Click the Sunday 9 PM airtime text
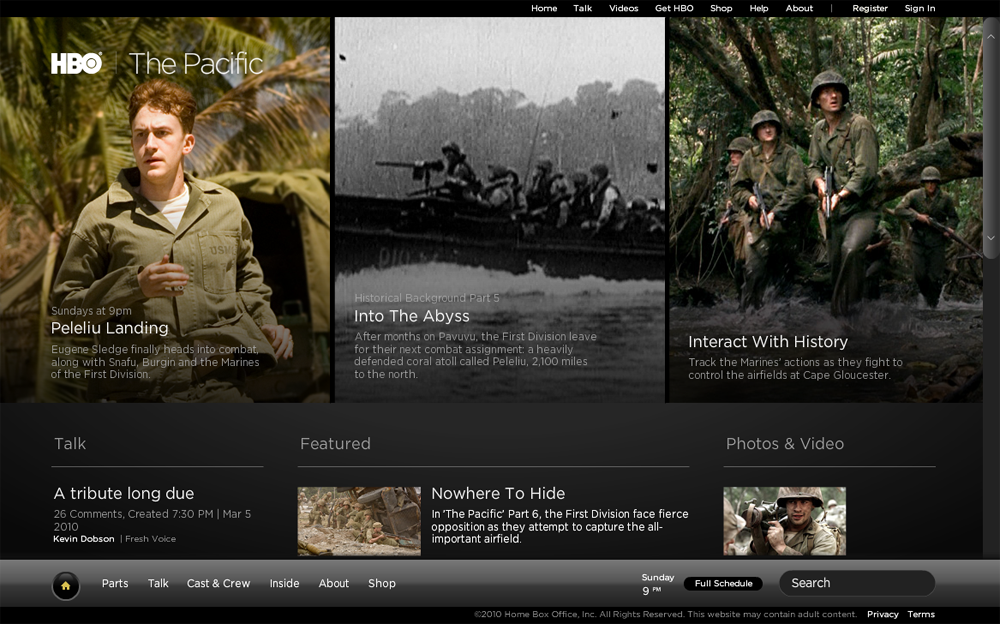Image resolution: width=1000 pixels, height=624 pixels. (x=658, y=584)
